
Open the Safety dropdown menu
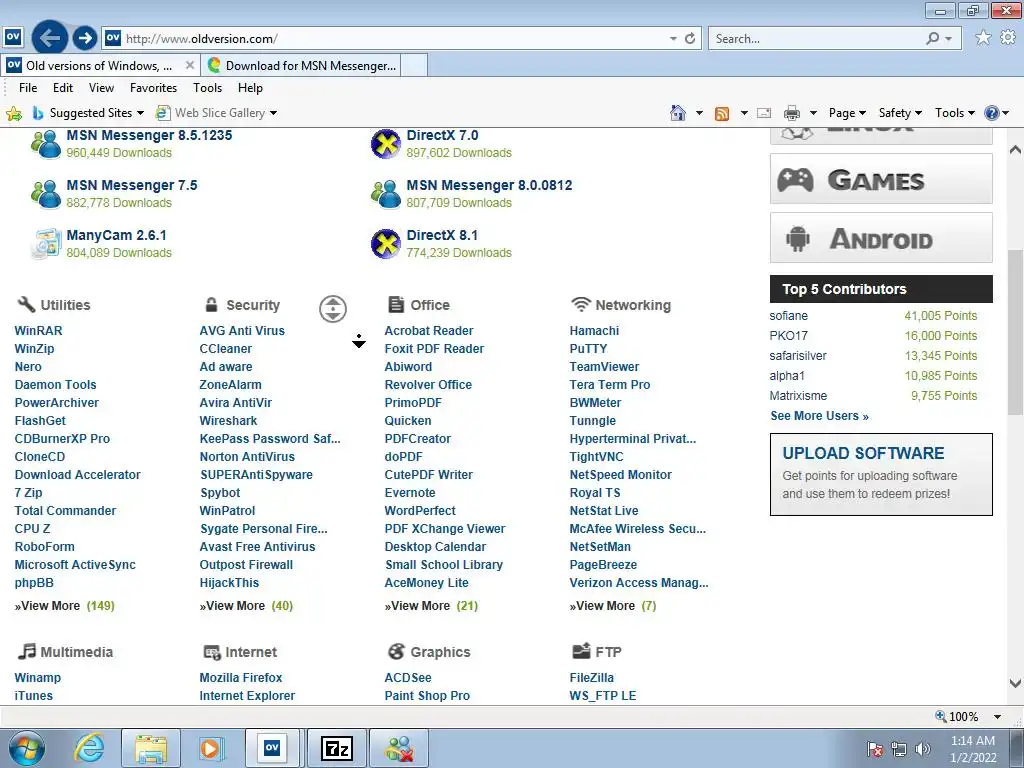coord(900,113)
